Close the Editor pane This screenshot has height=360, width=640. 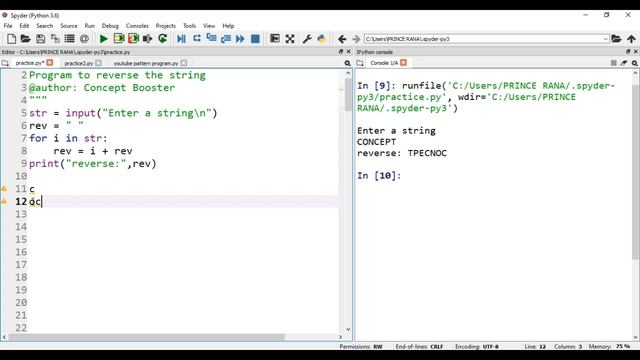pyautogui.click(x=349, y=52)
